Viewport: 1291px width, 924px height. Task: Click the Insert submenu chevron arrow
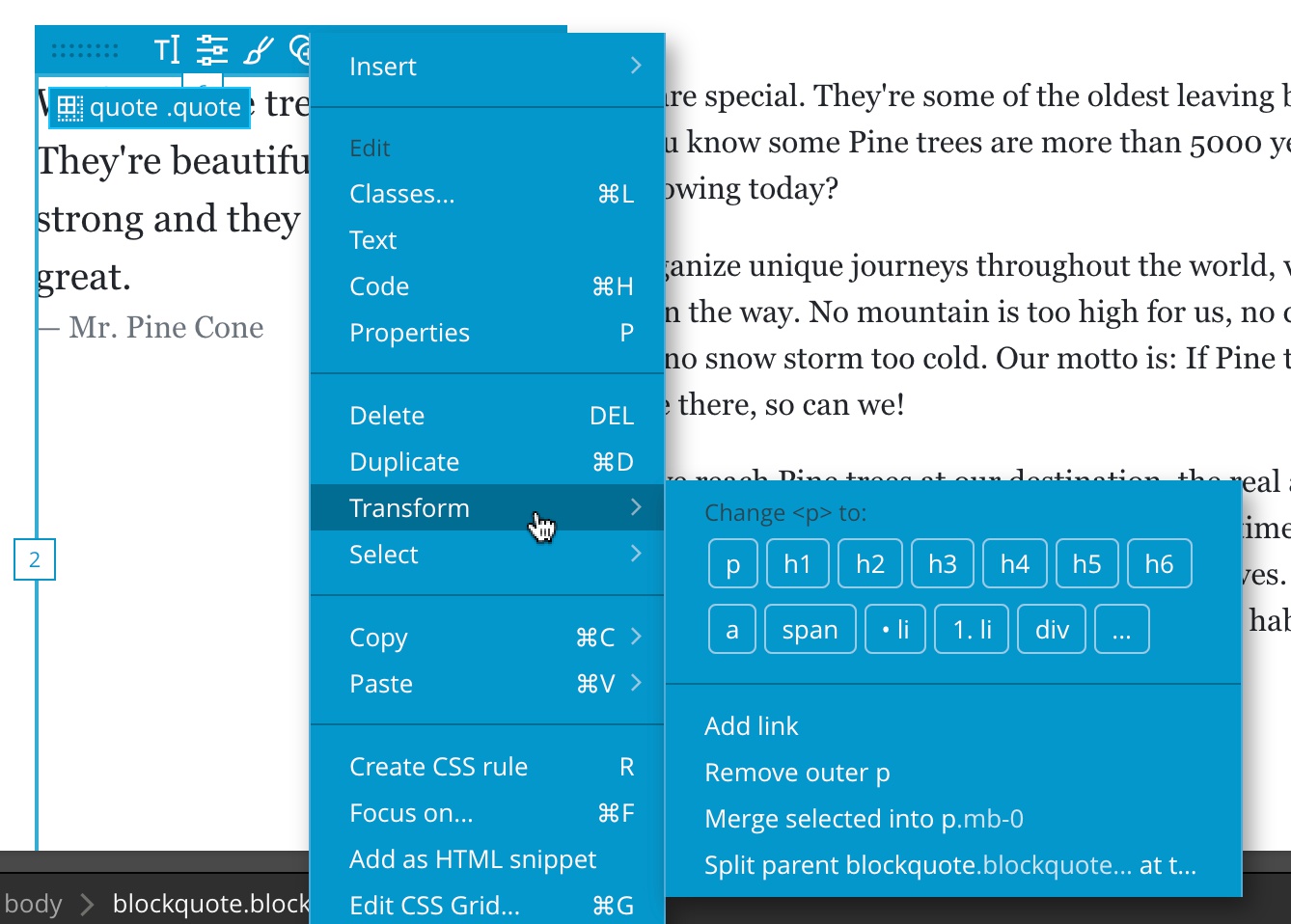click(x=636, y=66)
